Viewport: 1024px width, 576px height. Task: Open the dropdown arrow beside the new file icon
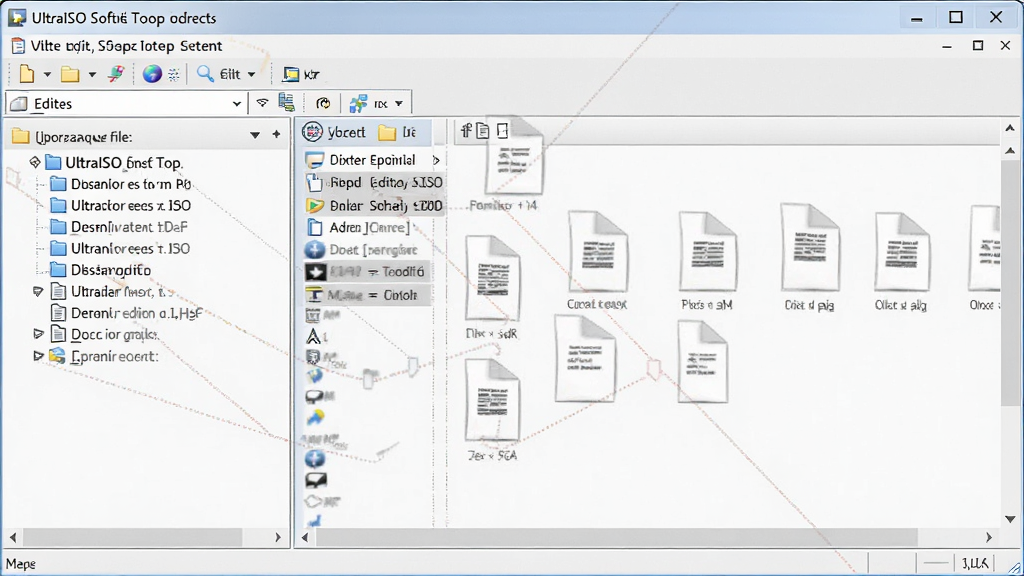click(47, 74)
